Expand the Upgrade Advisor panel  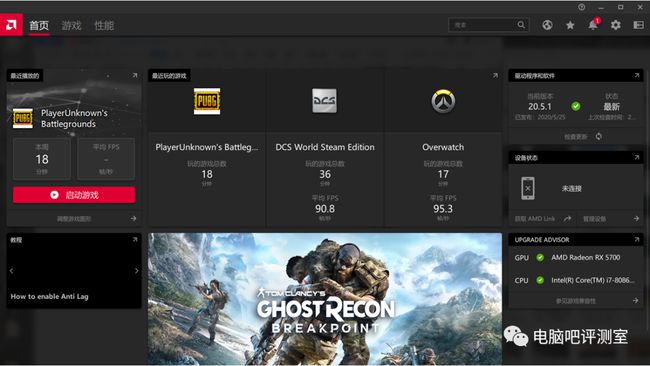(636, 240)
